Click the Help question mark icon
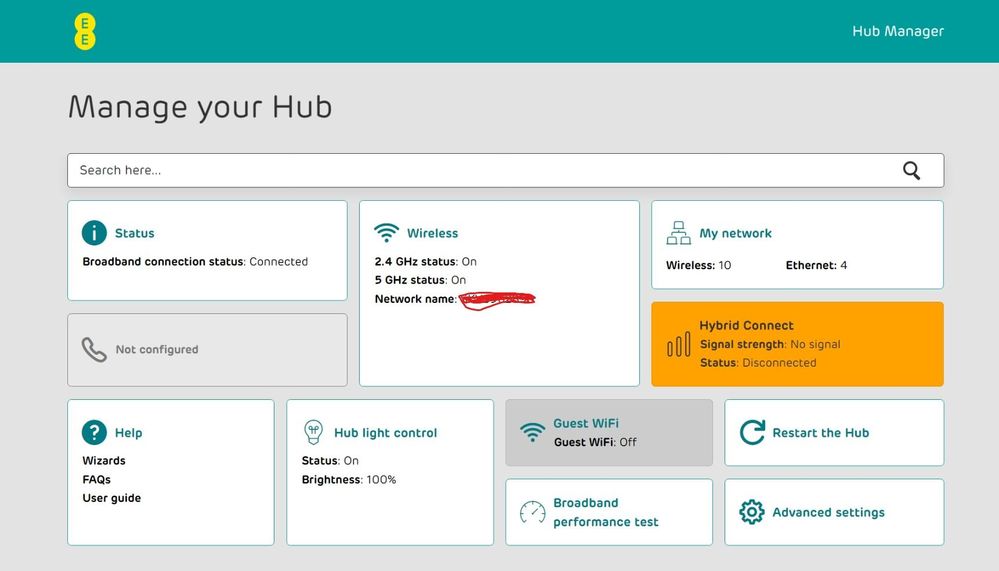This screenshot has height=571, width=999. coord(94,432)
